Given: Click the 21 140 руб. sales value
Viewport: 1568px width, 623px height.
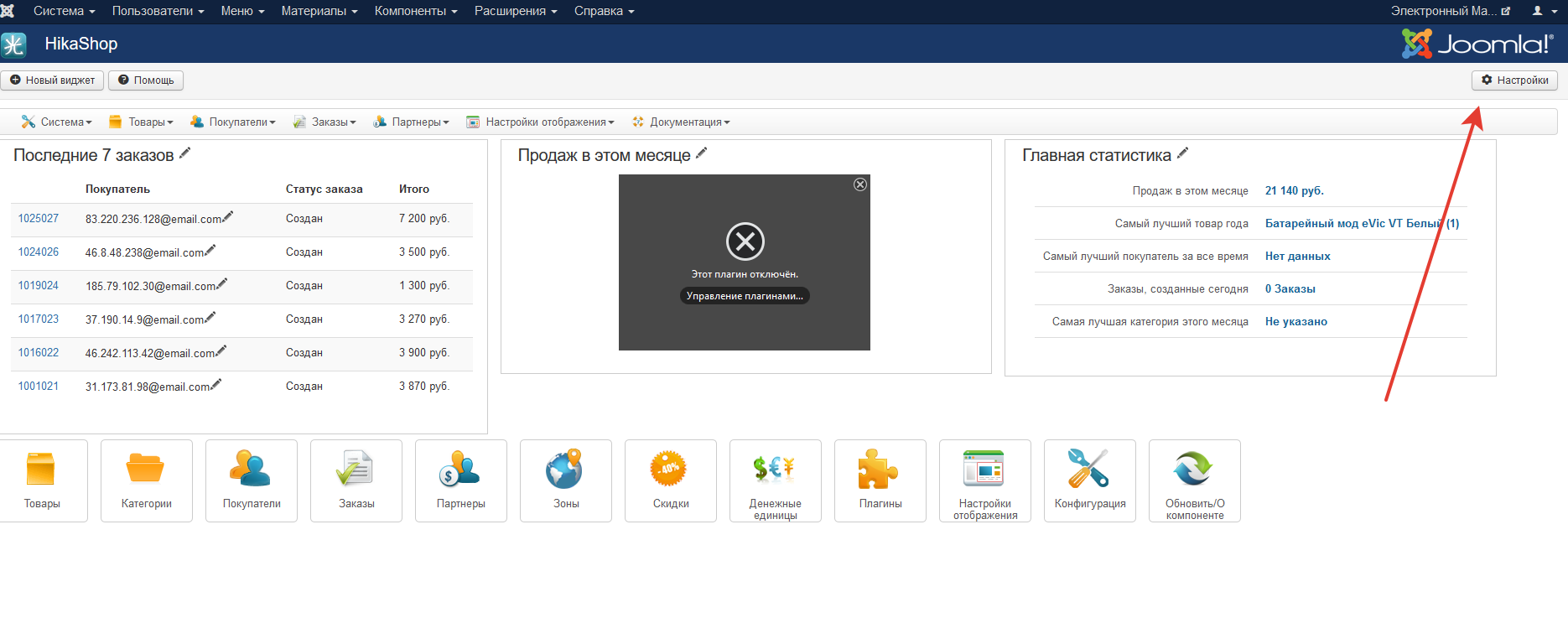Looking at the screenshot, I should click(x=1295, y=190).
